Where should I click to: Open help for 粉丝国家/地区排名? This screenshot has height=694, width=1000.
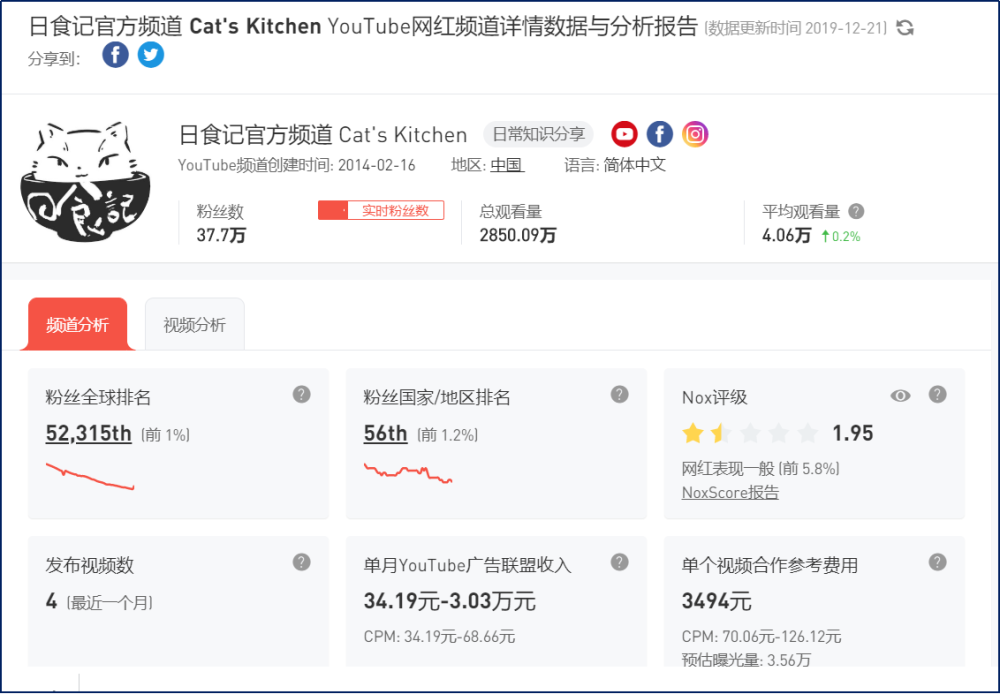click(x=619, y=394)
